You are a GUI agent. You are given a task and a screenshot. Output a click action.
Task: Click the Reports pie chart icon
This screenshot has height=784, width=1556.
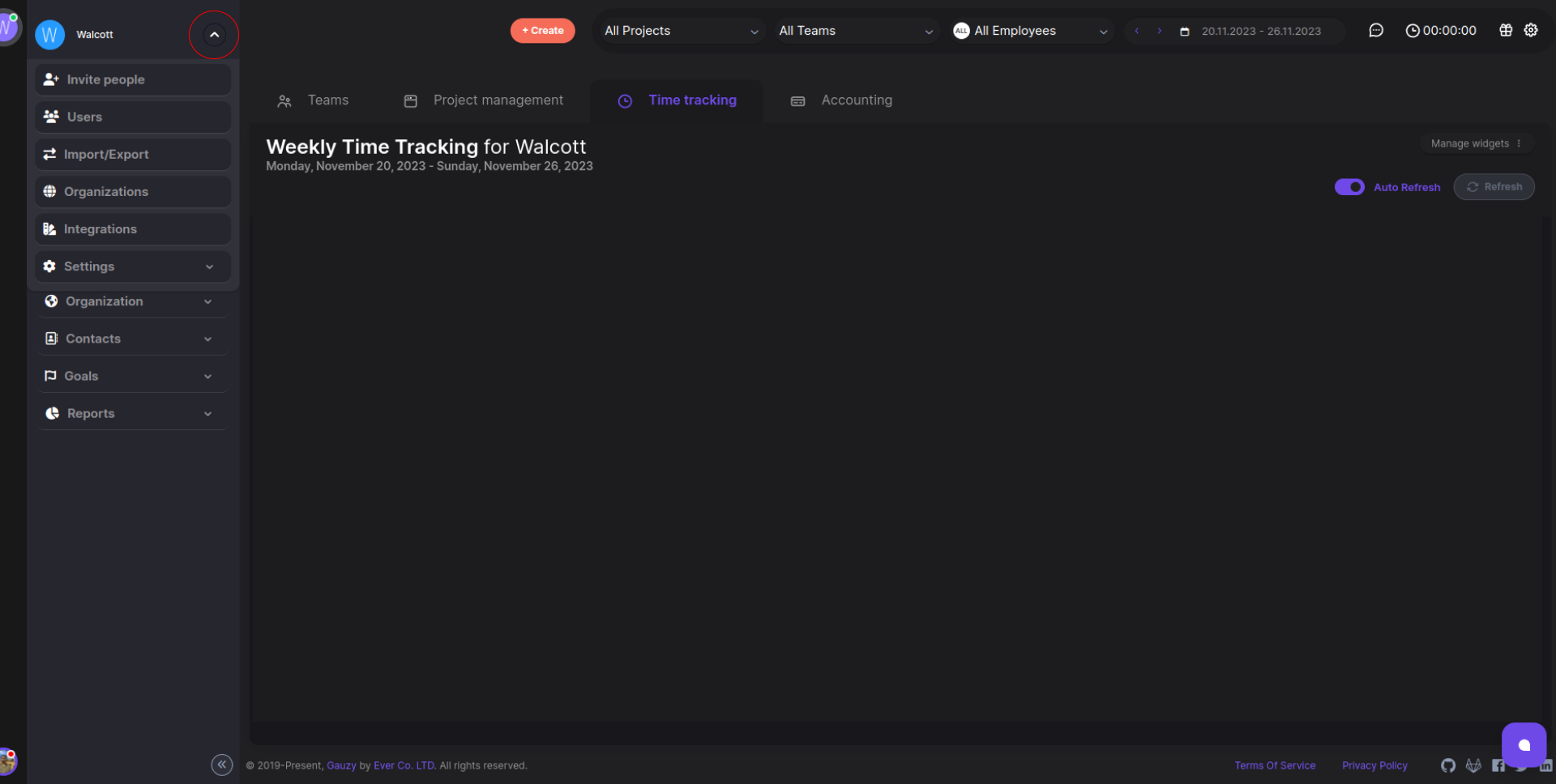pos(53,413)
